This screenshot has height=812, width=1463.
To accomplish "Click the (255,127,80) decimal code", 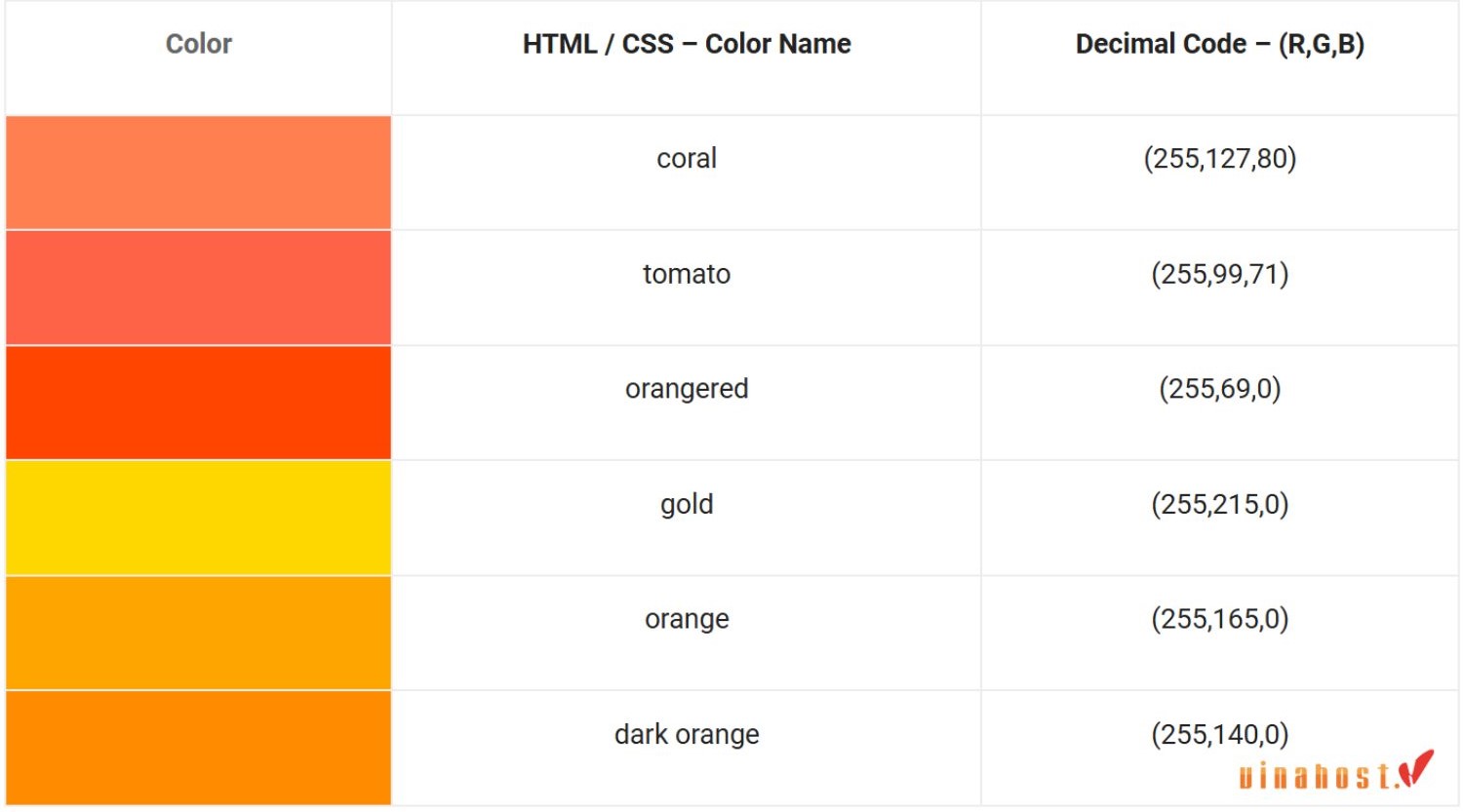I will click(x=1220, y=158).
